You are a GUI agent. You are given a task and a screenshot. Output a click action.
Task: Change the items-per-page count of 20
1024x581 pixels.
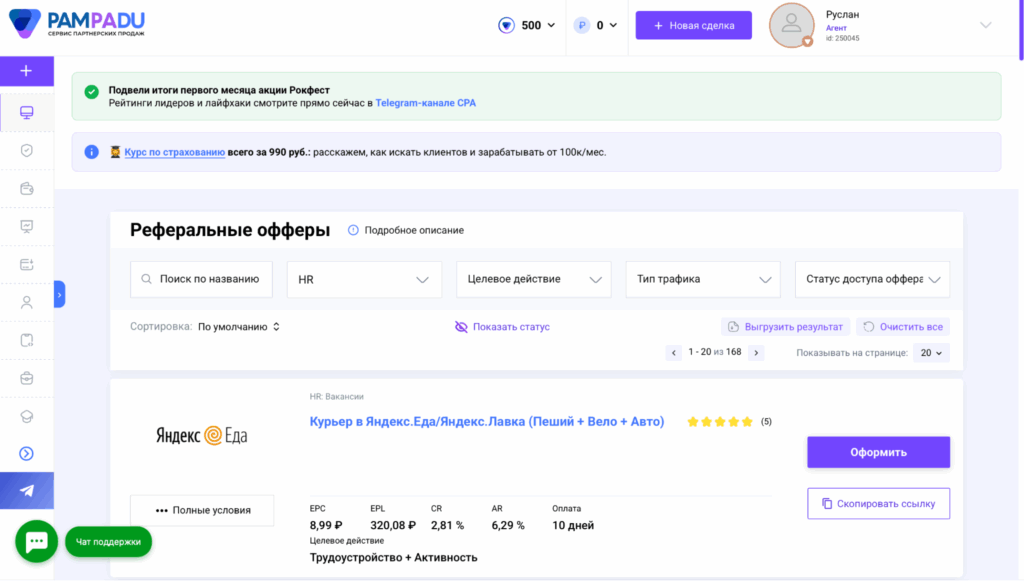932,353
